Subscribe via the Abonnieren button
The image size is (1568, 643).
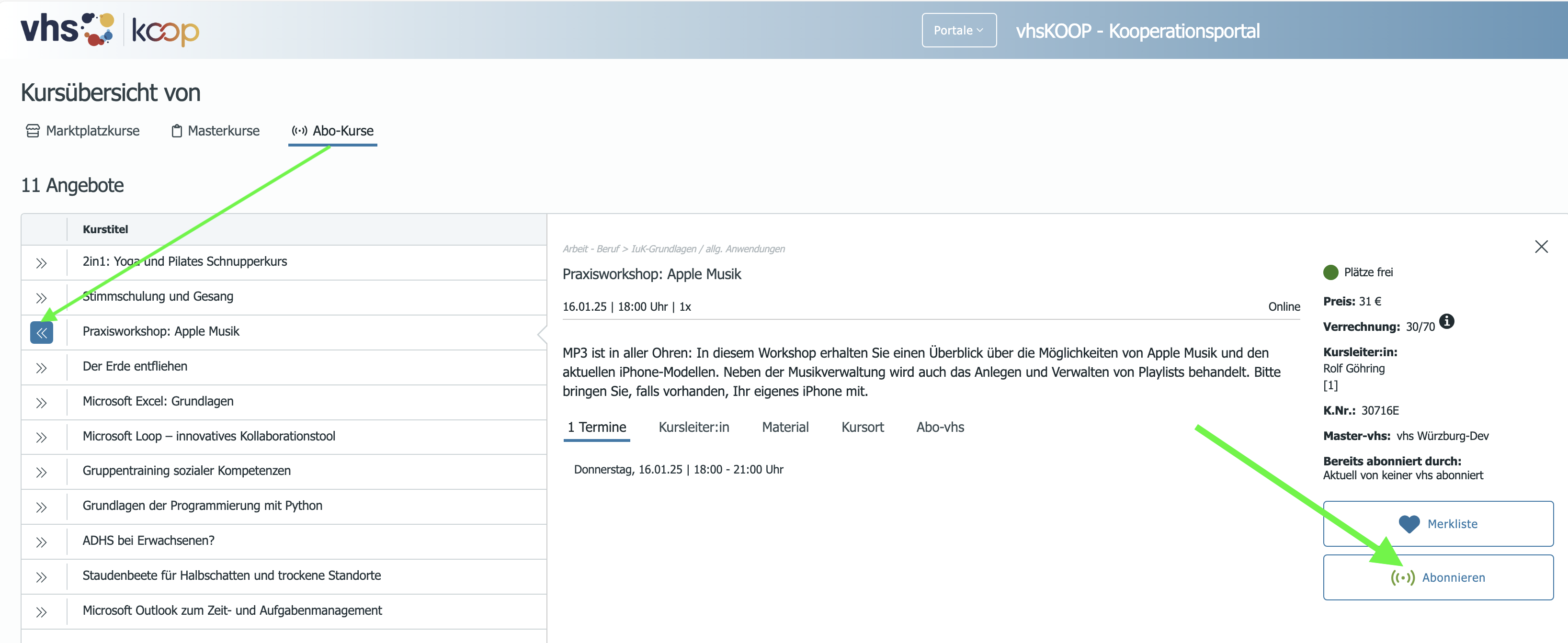(1438, 577)
